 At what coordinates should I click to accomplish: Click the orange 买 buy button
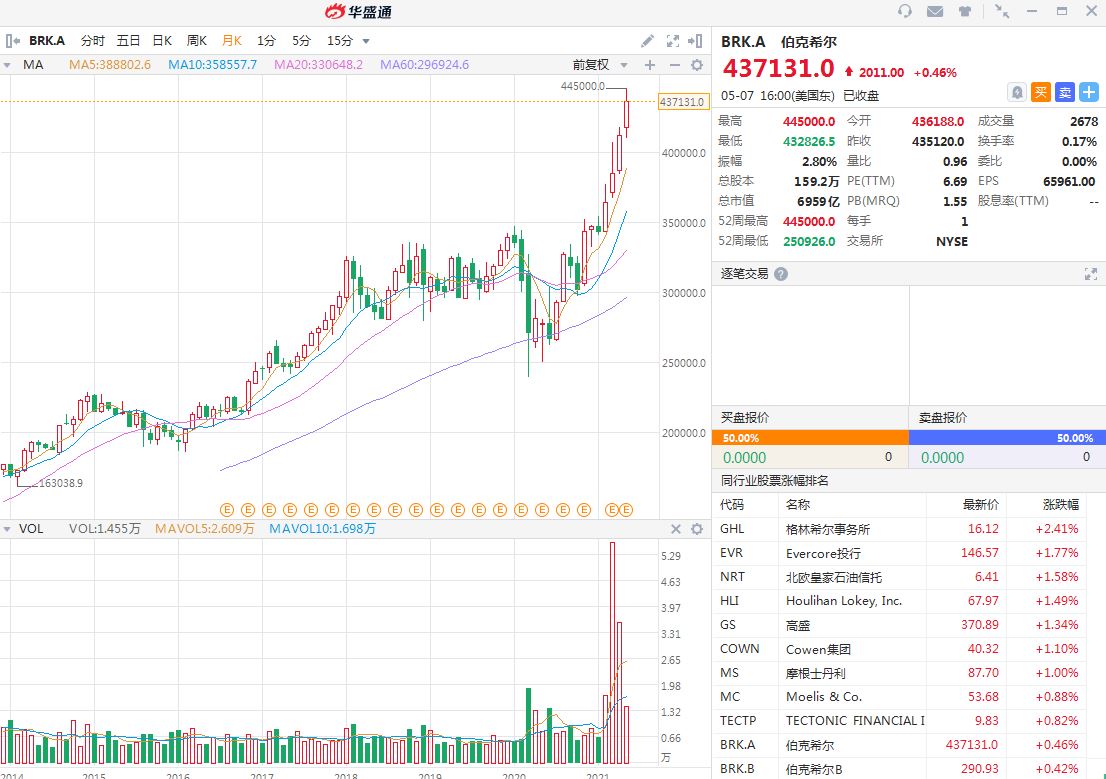(1041, 92)
